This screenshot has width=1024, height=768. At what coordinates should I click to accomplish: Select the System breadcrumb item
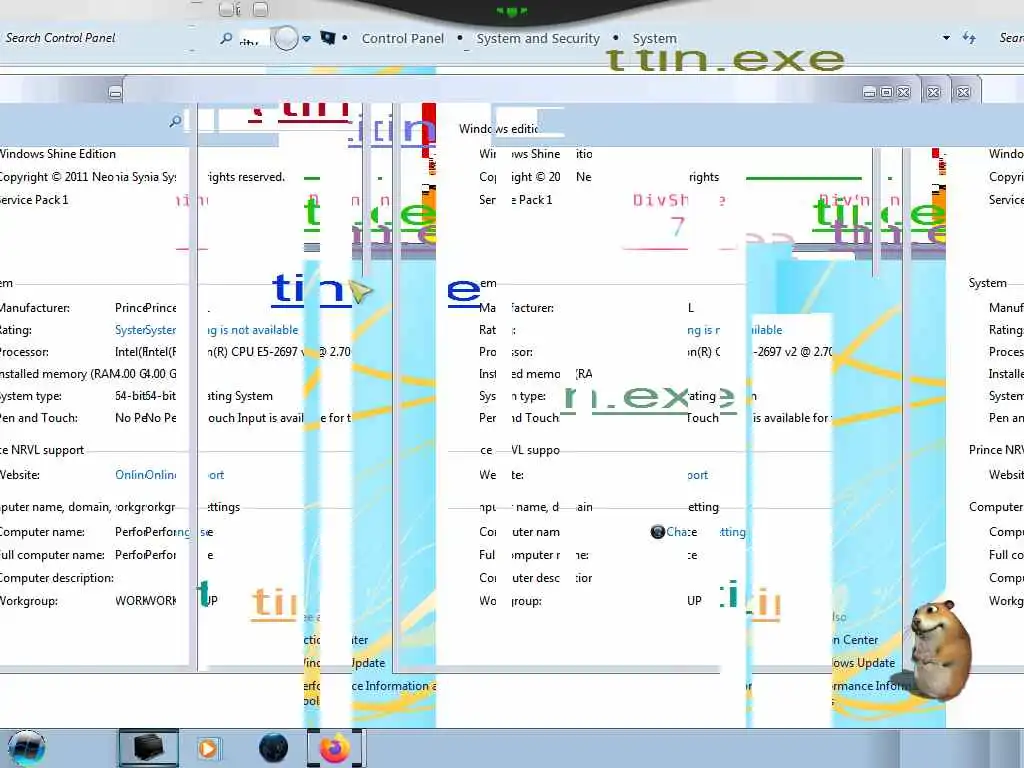point(654,39)
